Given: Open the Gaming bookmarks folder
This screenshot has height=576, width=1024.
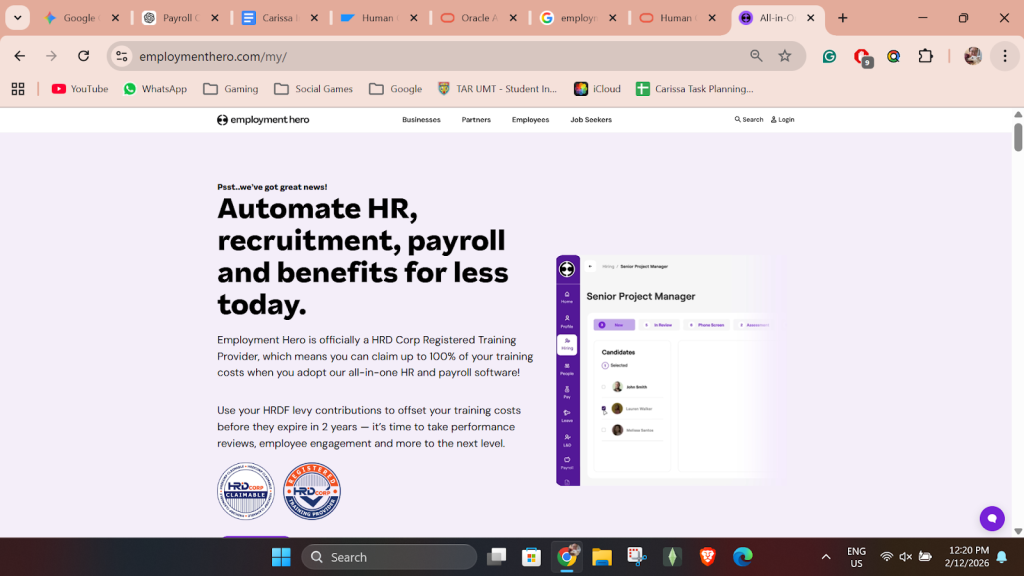Looking at the screenshot, I should point(231,89).
